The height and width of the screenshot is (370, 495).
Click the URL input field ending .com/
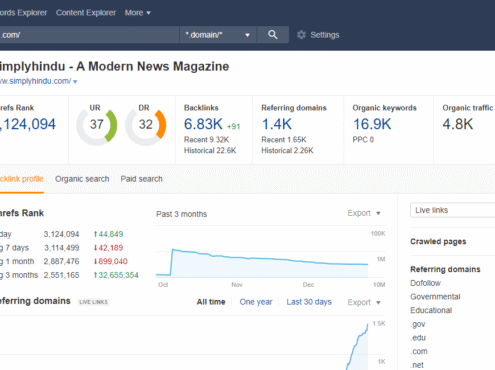pyautogui.click(x=89, y=35)
